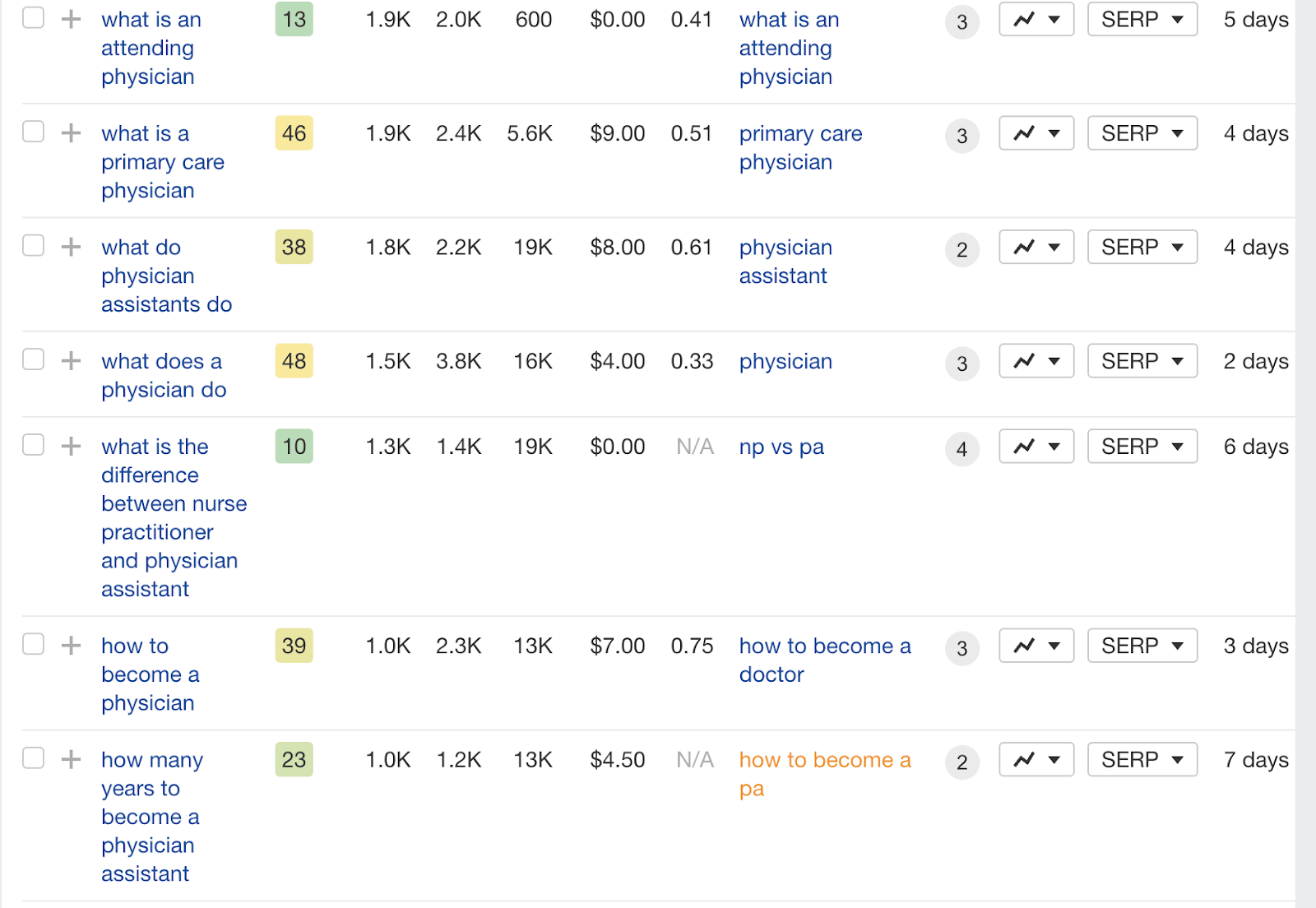Tick checkbox for 'how to become a physician'
The height and width of the screenshot is (908, 1316).
33,644
